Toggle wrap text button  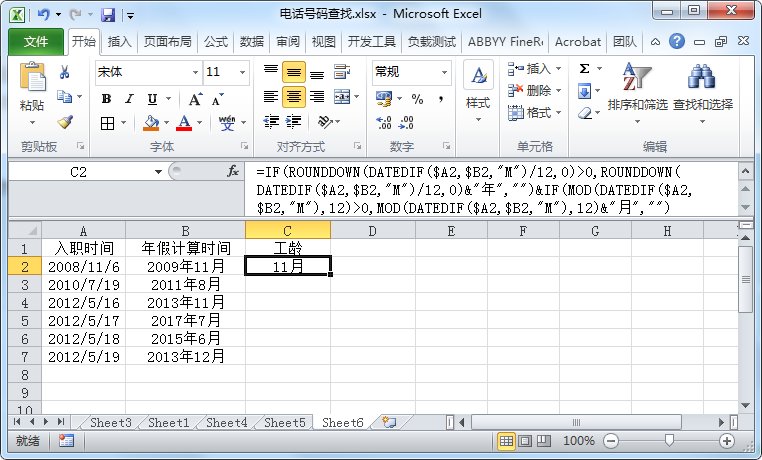pyautogui.click(x=342, y=72)
